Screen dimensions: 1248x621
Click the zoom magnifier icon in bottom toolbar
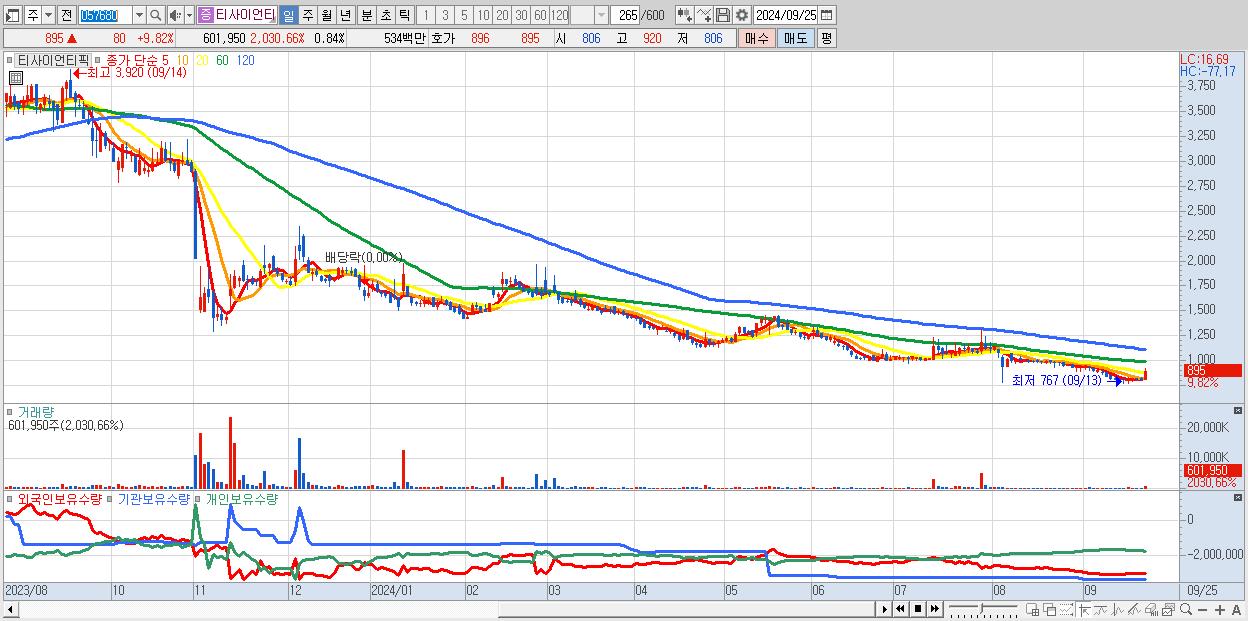click(x=1186, y=609)
